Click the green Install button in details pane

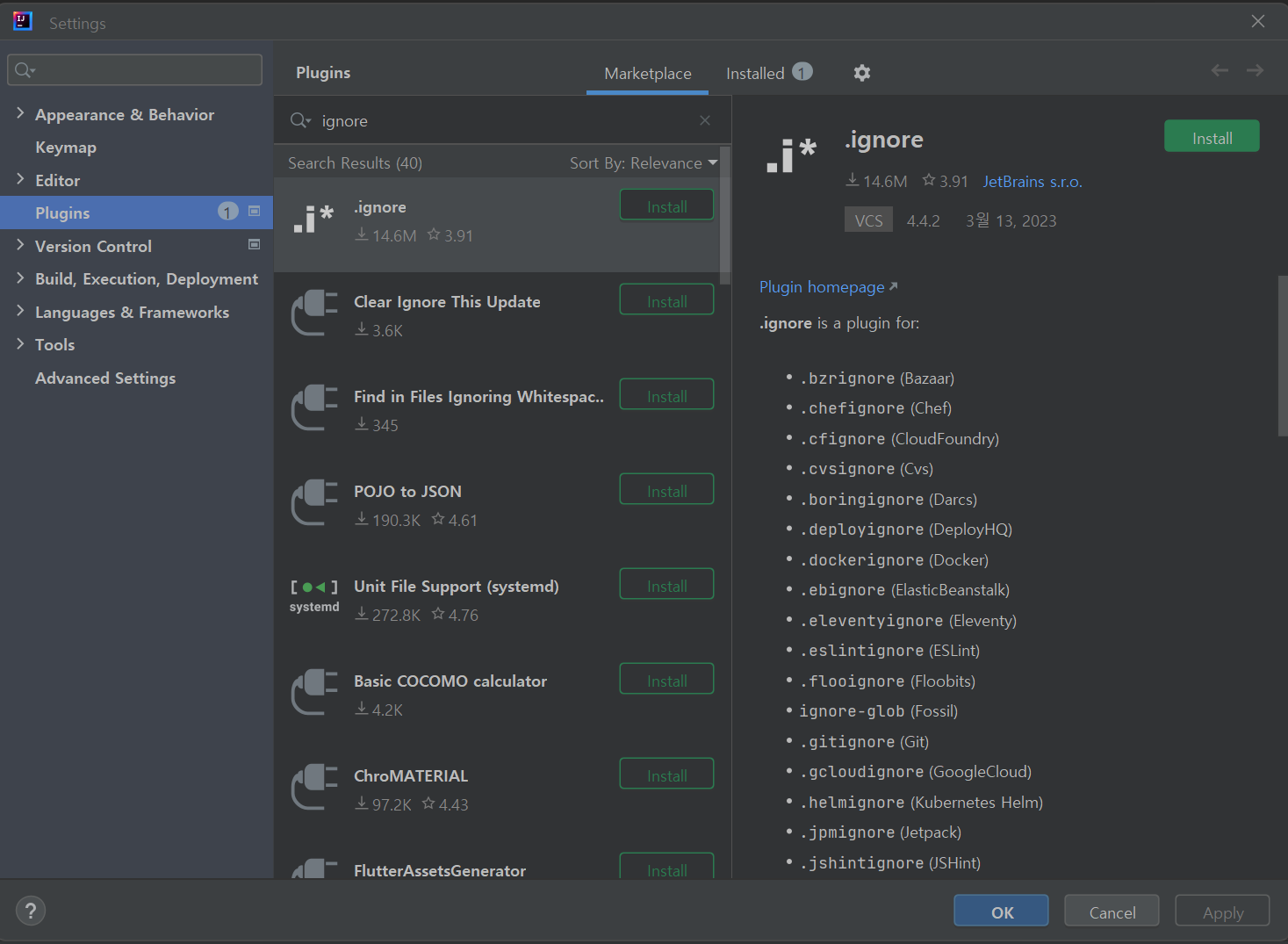pyautogui.click(x=1212, y=137)
